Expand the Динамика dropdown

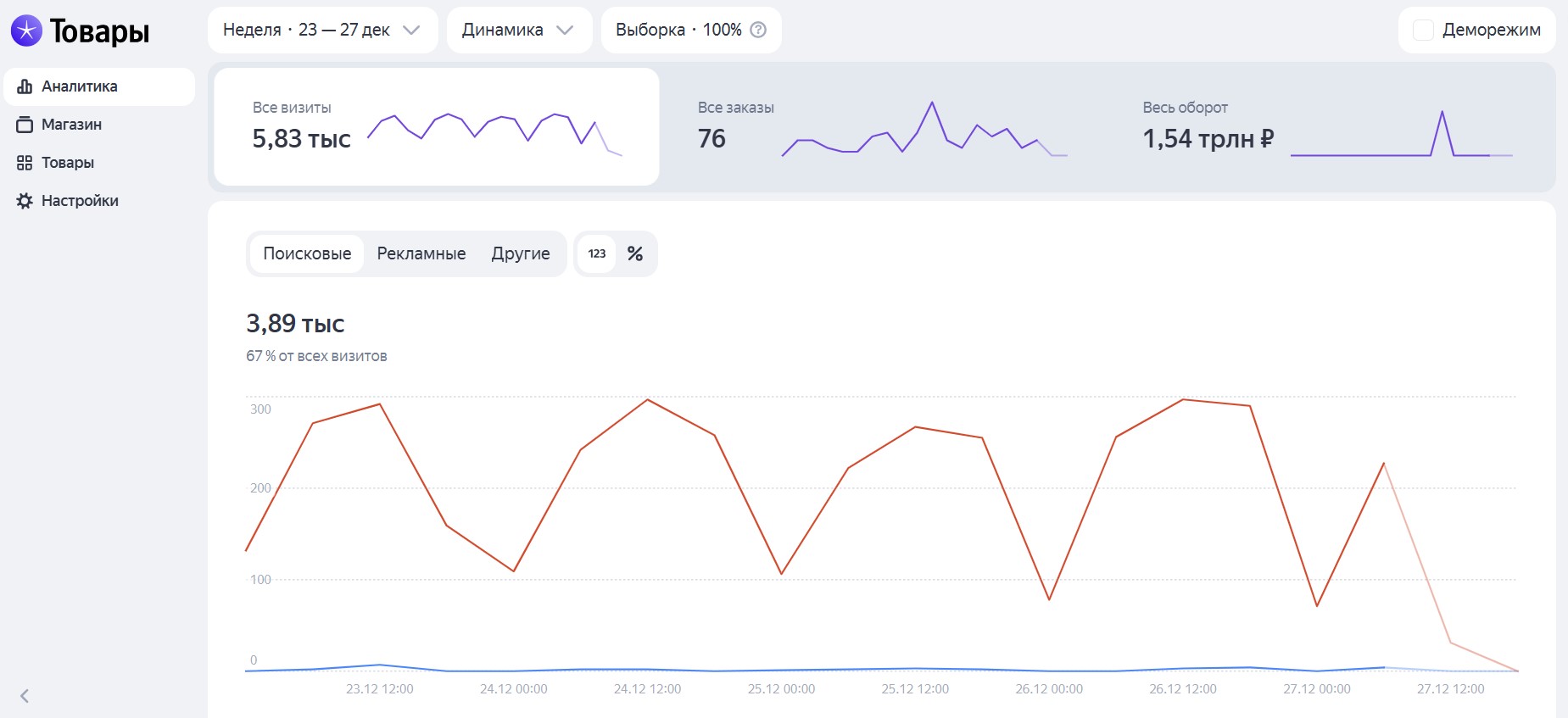(x=518, y=30)
